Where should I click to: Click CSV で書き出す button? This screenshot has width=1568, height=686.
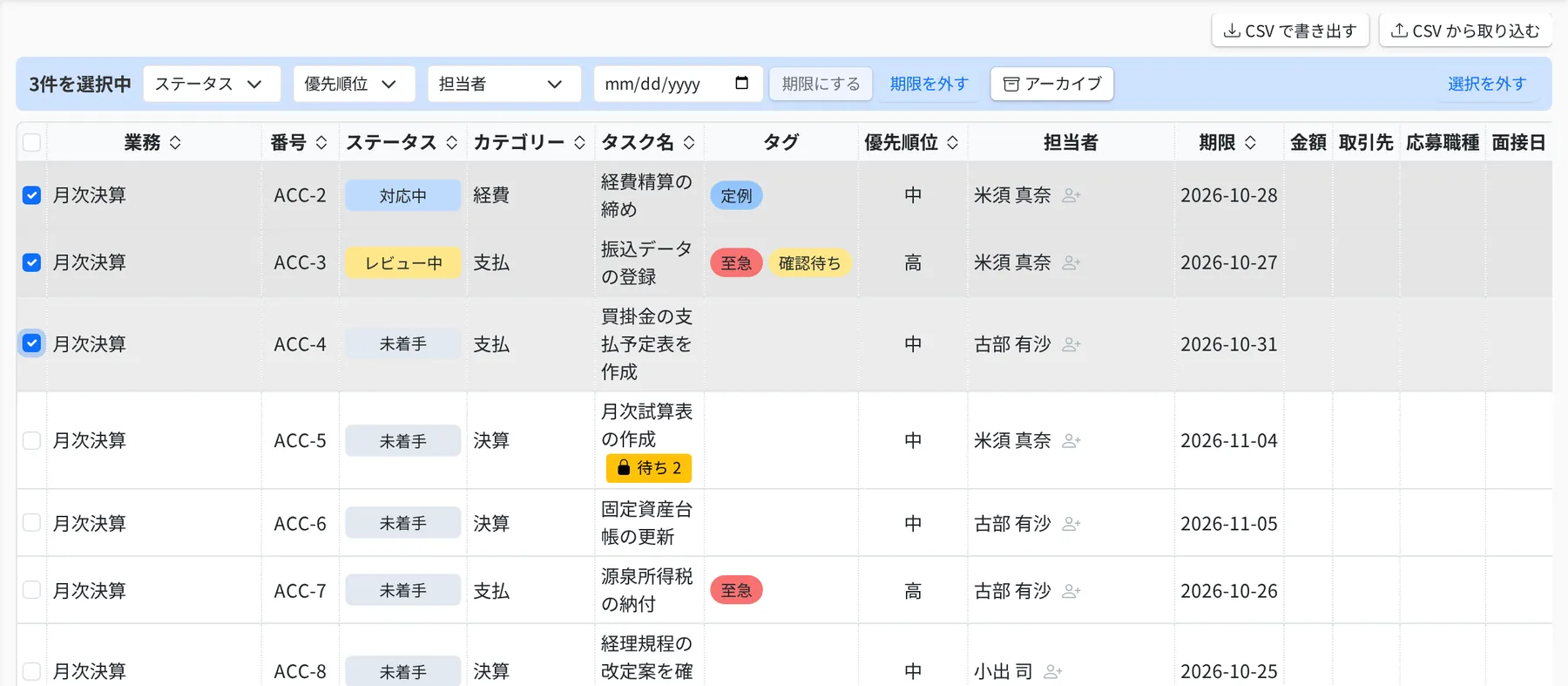[x=1290, y=31]
